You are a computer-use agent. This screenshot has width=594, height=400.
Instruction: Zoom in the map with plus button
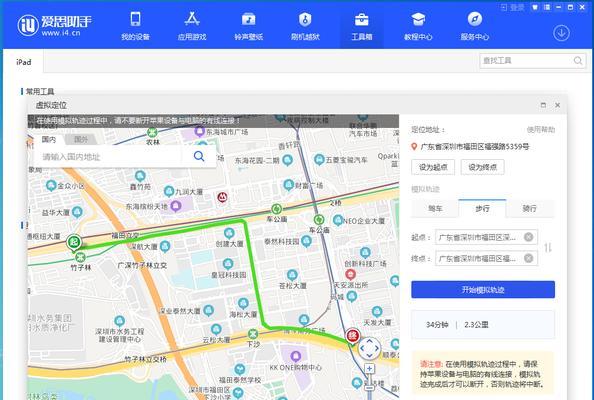[x=369, y=368]
